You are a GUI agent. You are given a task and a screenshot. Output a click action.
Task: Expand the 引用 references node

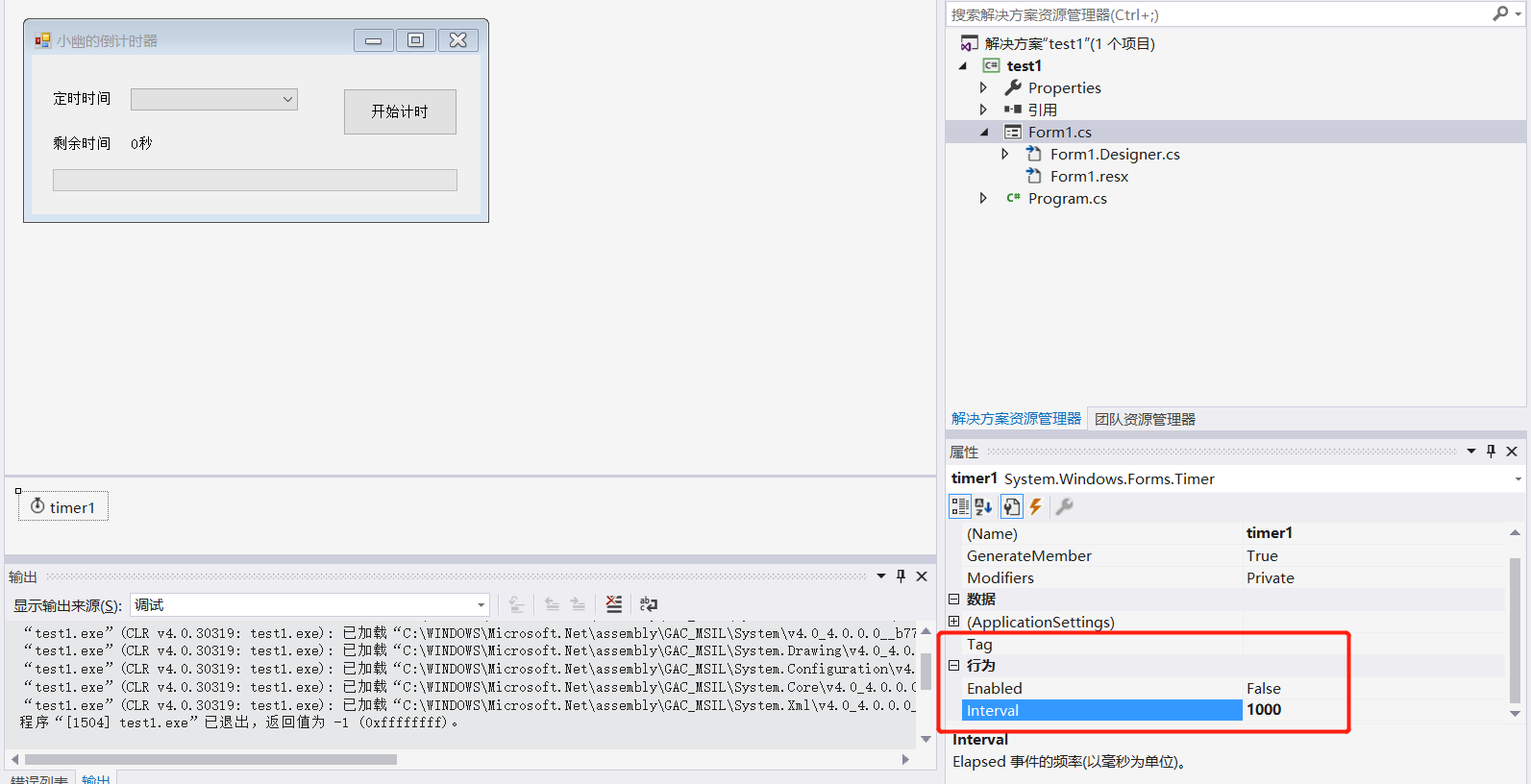[983, 110]
